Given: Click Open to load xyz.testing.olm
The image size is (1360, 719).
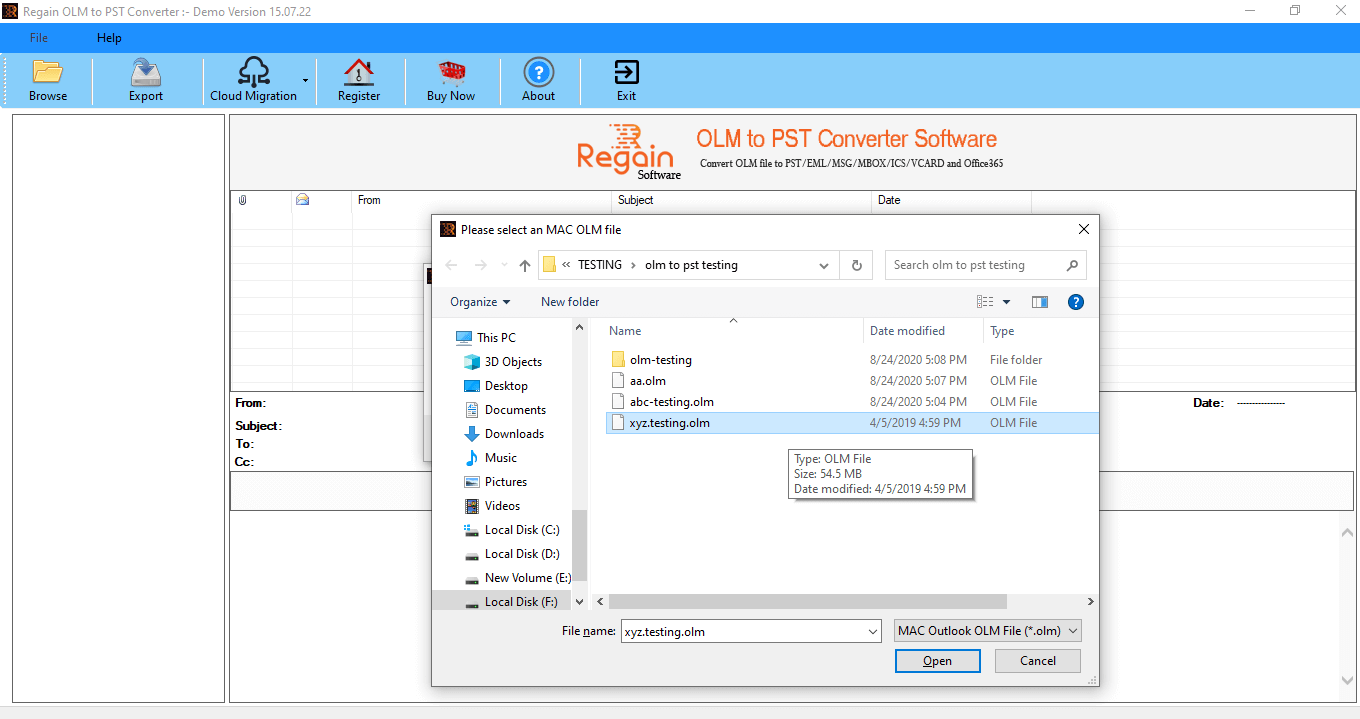Looking at the screenshot, I should point(936,660).
